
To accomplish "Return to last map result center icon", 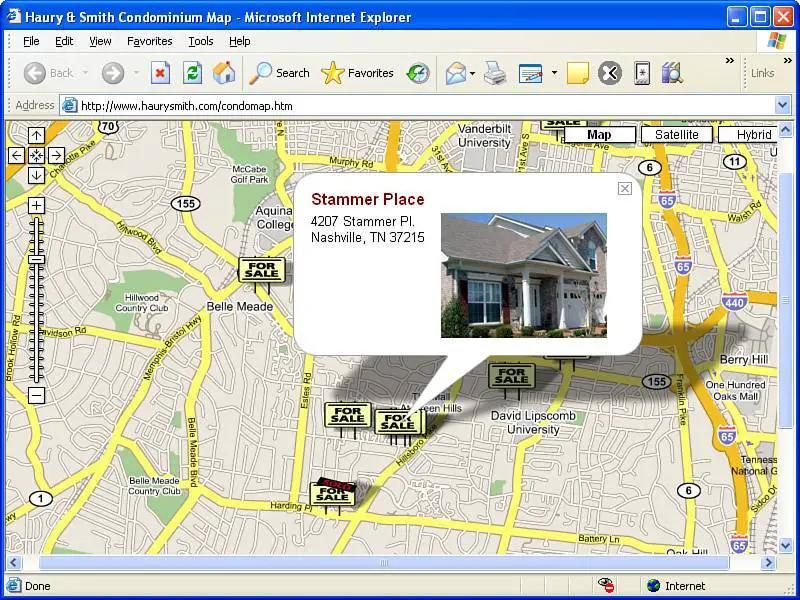I will coord(36,155).
